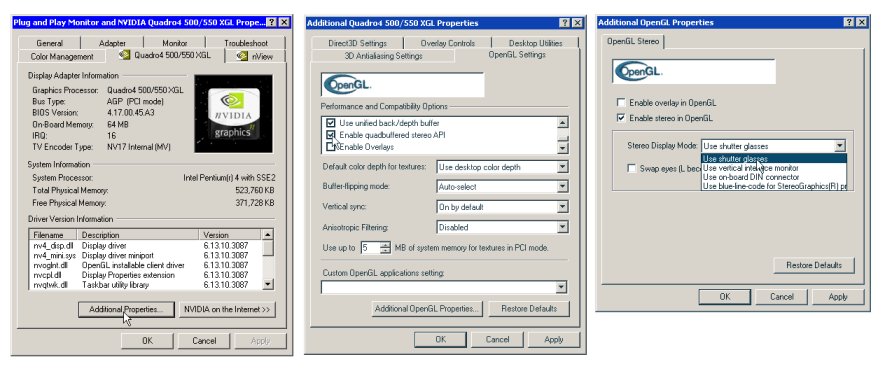Select nv4_disp.dll row in driver list
This screenshot has width=885, height=371.
tap(146, 246)
